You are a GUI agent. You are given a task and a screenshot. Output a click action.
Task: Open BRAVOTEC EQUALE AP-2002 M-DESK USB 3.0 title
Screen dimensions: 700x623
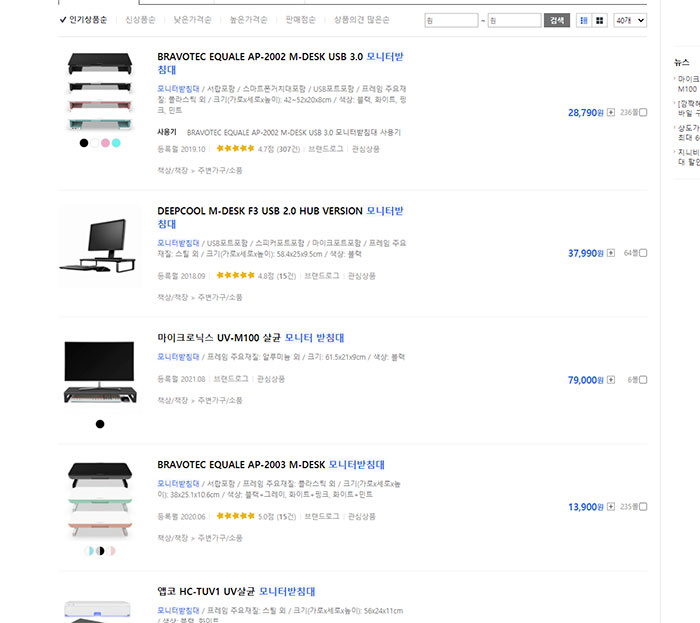coord(280,63)
